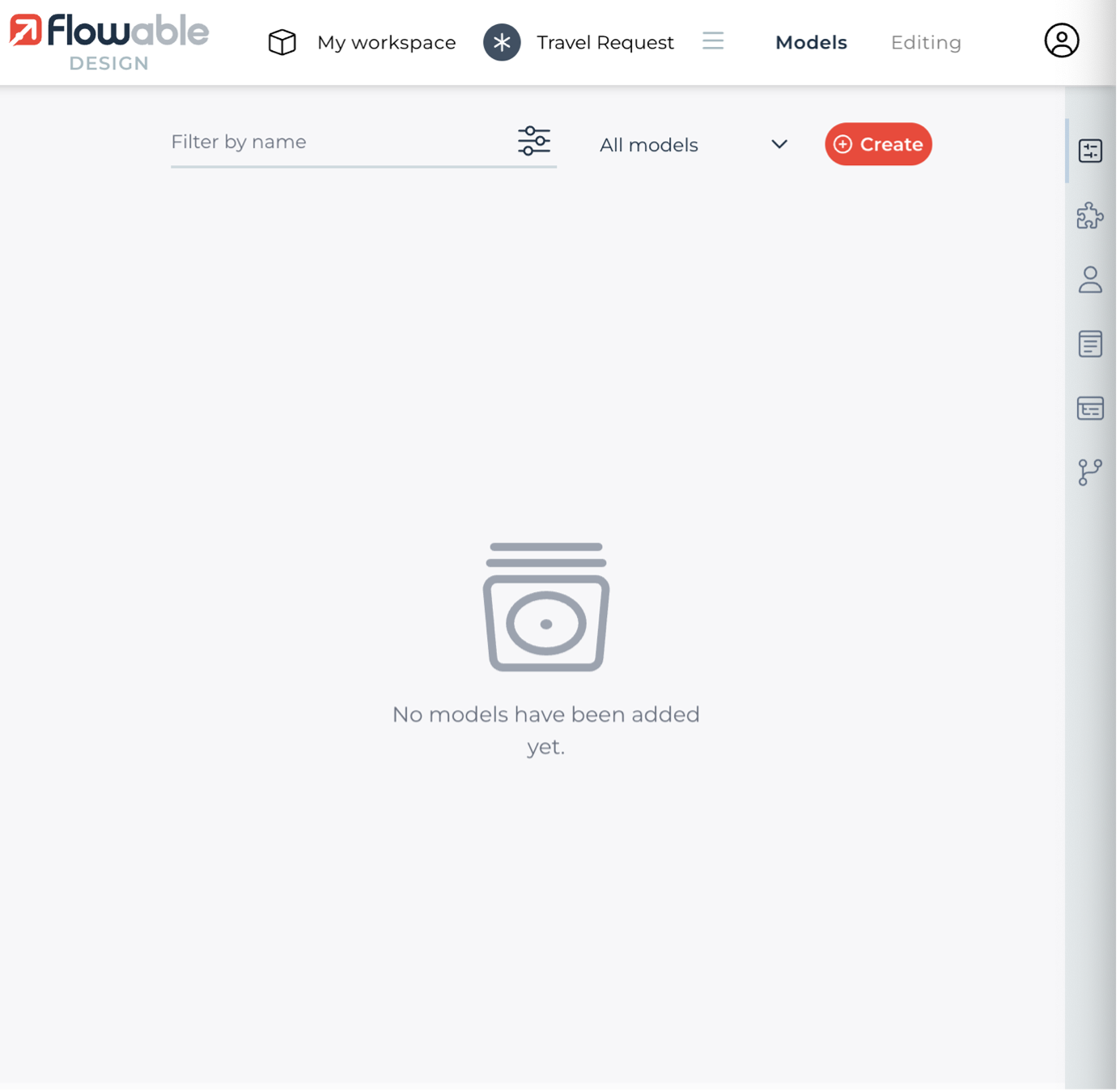1120x1092 pixels.
Task: Open the My workspace link
Action: pos(386,43)
